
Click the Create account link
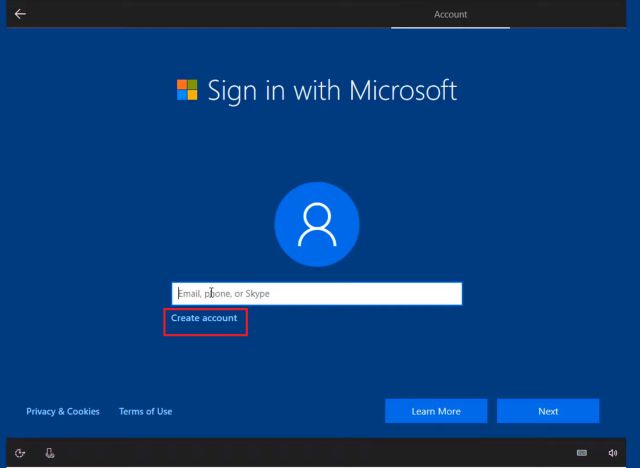coord(204,318)
